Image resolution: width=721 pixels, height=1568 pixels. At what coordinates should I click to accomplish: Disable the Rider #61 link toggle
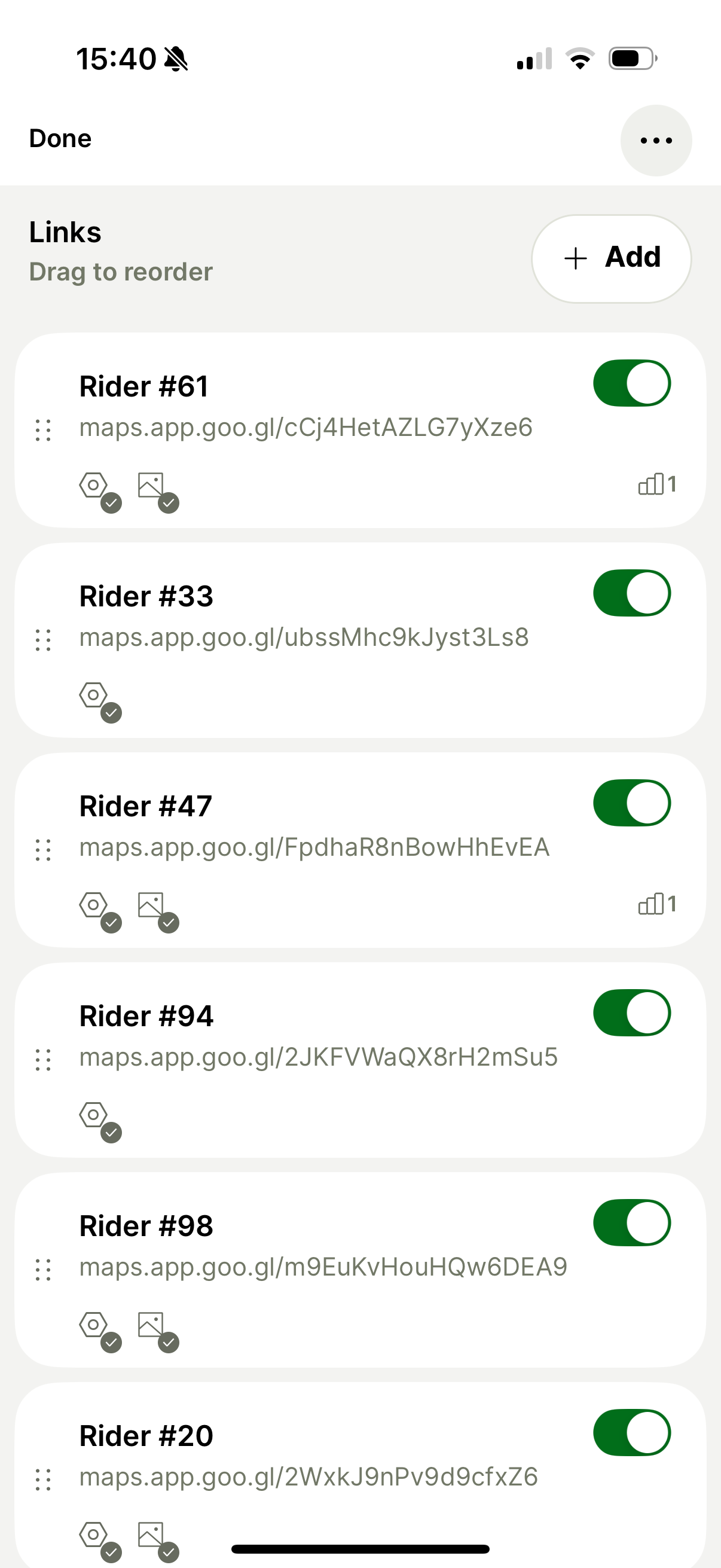tap(631, 383)
